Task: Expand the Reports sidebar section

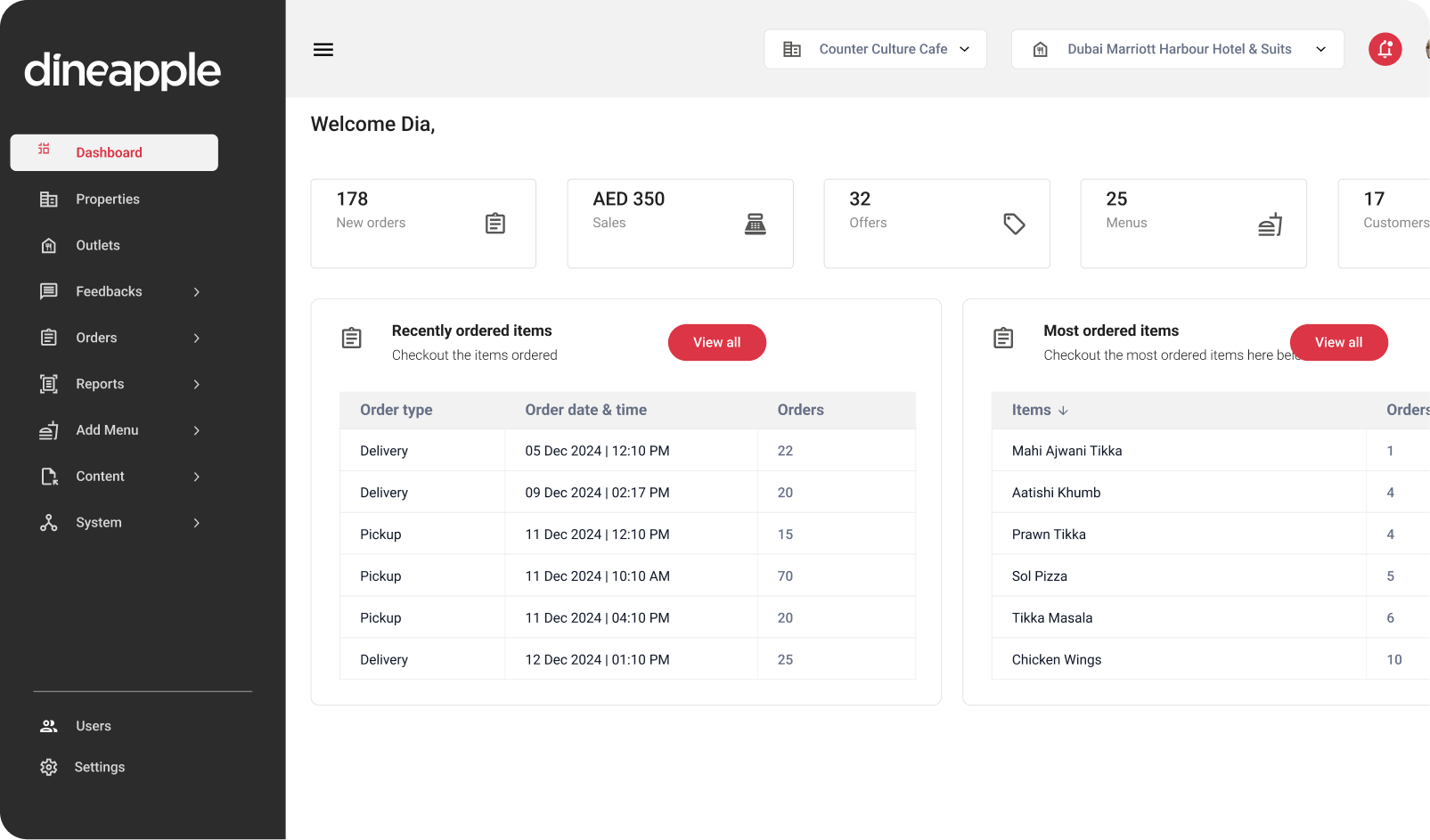Action: (100, 384)
